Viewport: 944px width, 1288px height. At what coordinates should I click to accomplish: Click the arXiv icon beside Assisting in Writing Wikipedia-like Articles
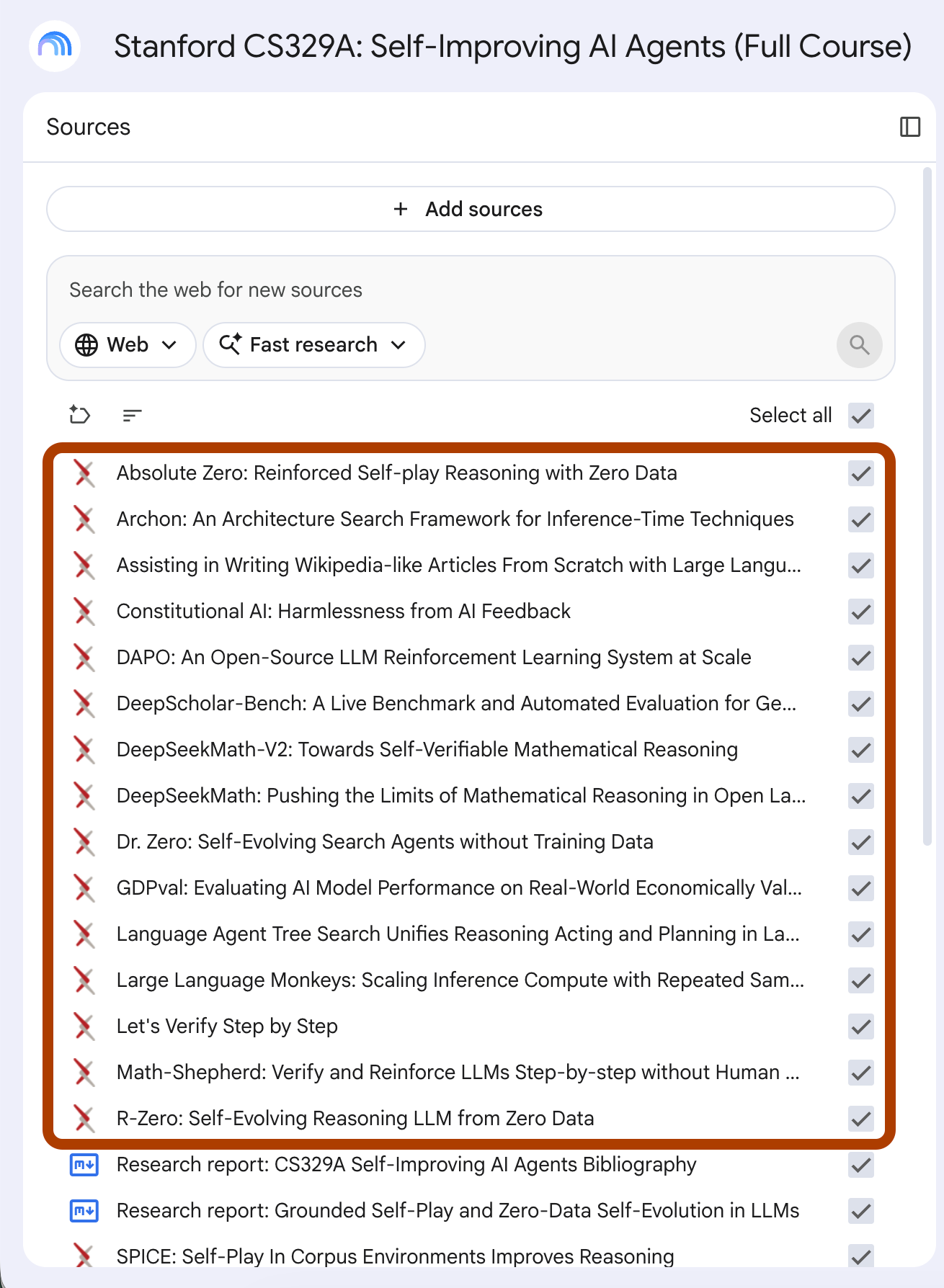pos(84,565)
